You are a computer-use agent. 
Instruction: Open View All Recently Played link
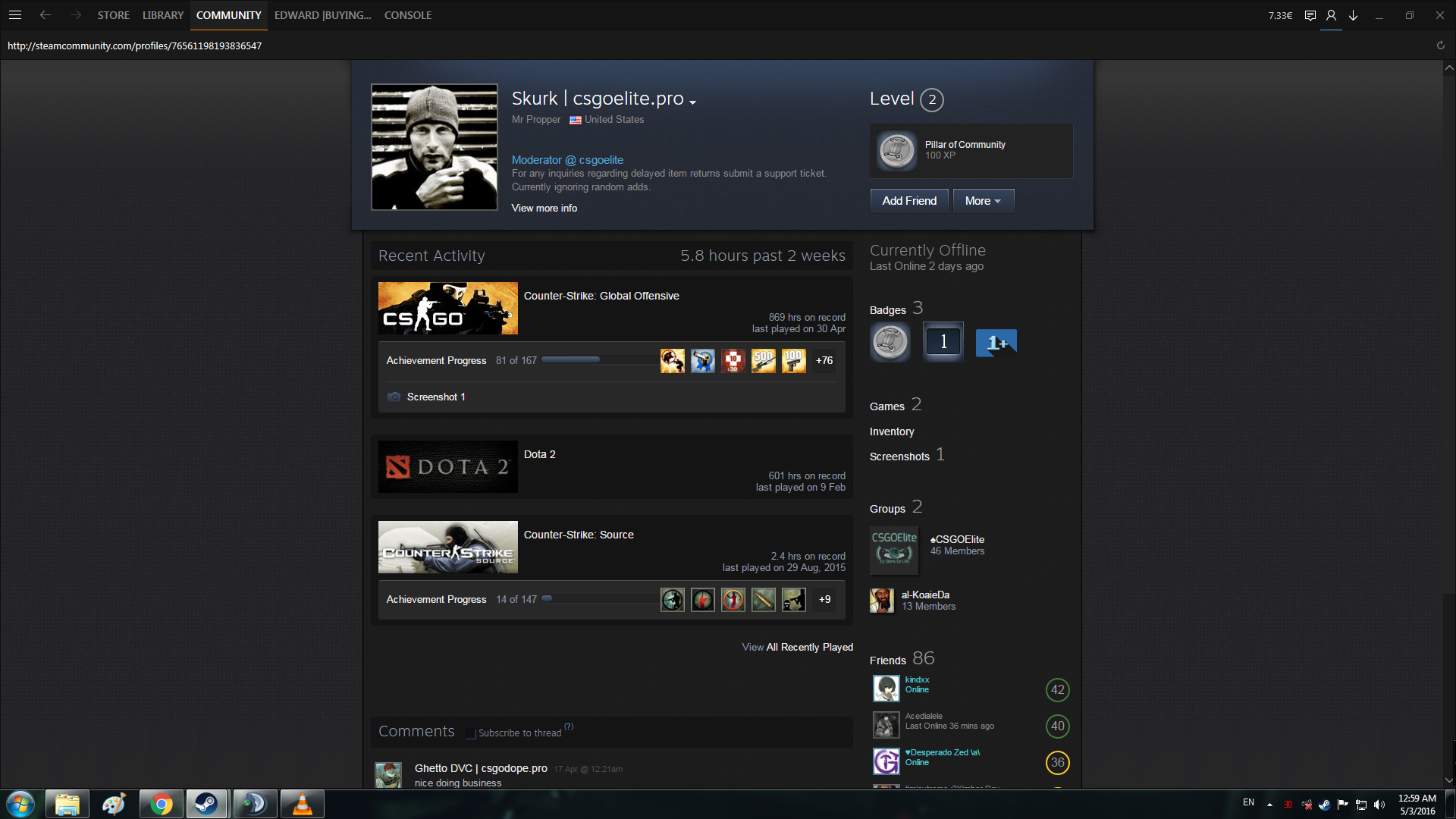797,647
